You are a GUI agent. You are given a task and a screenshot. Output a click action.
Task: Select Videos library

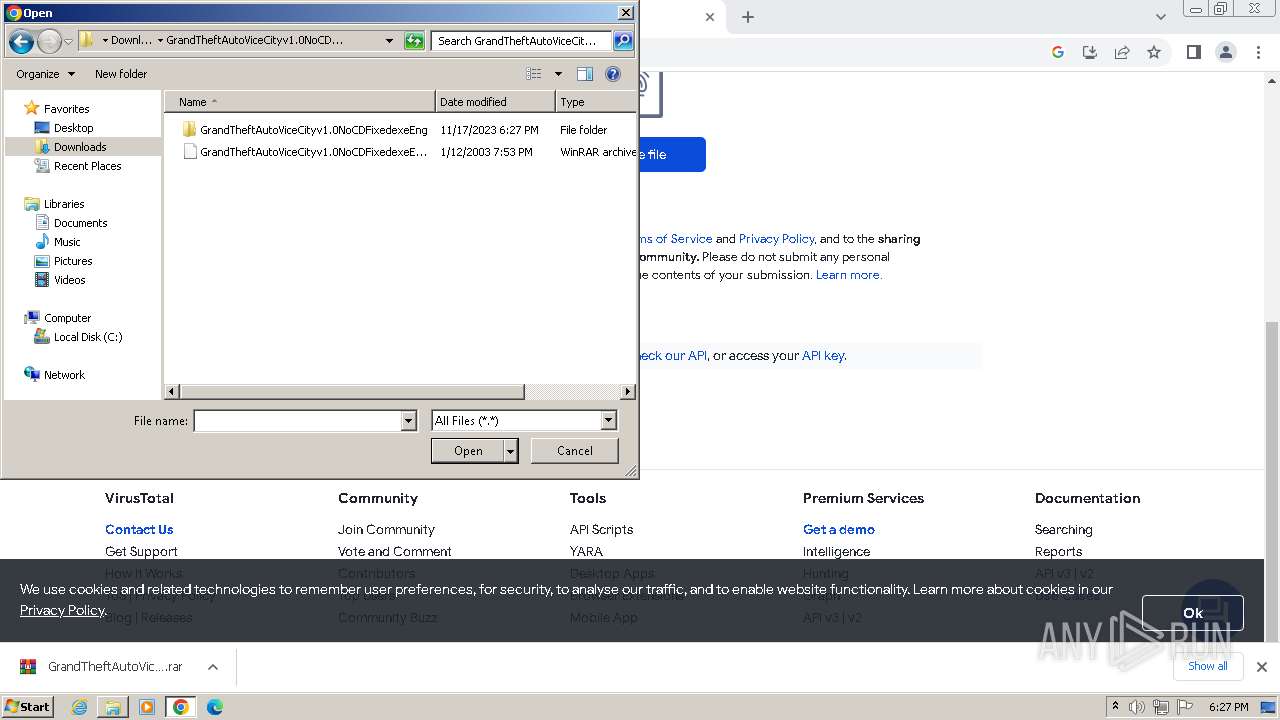[70, 280]
